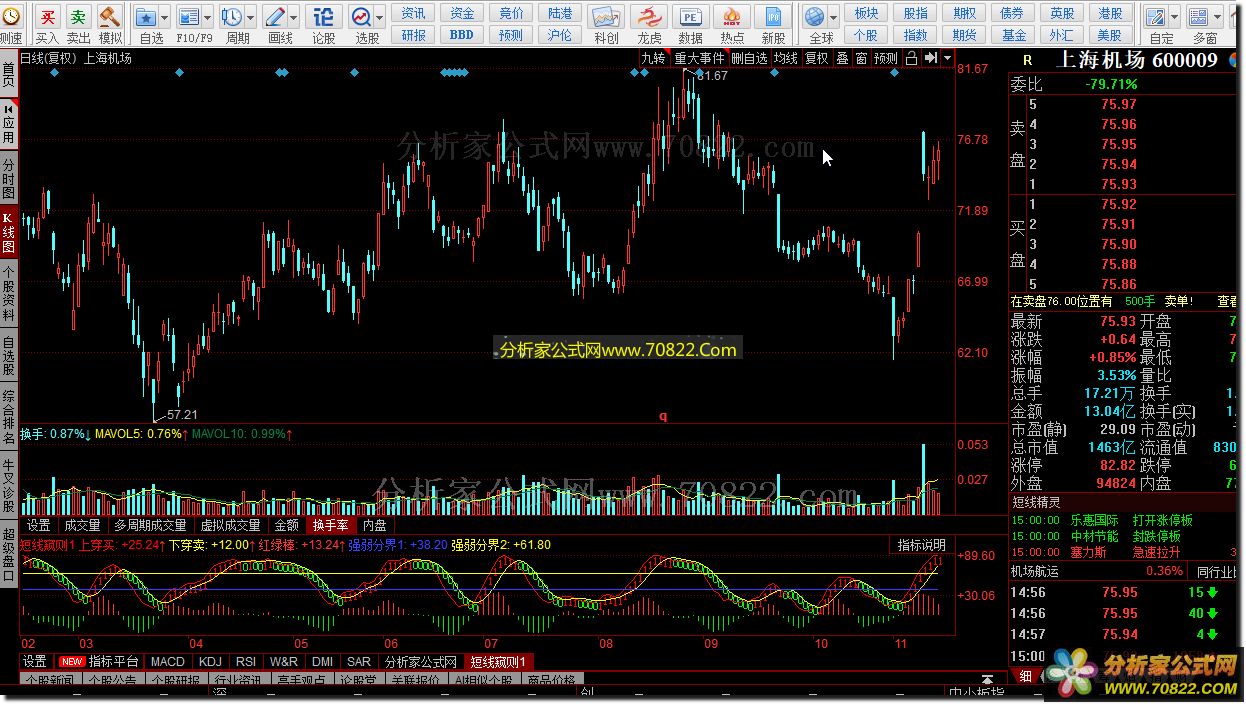Open the chart header dropdown triangle
Image resolution: width=1246 pixels, height=704 pixels.
[947, 58]
